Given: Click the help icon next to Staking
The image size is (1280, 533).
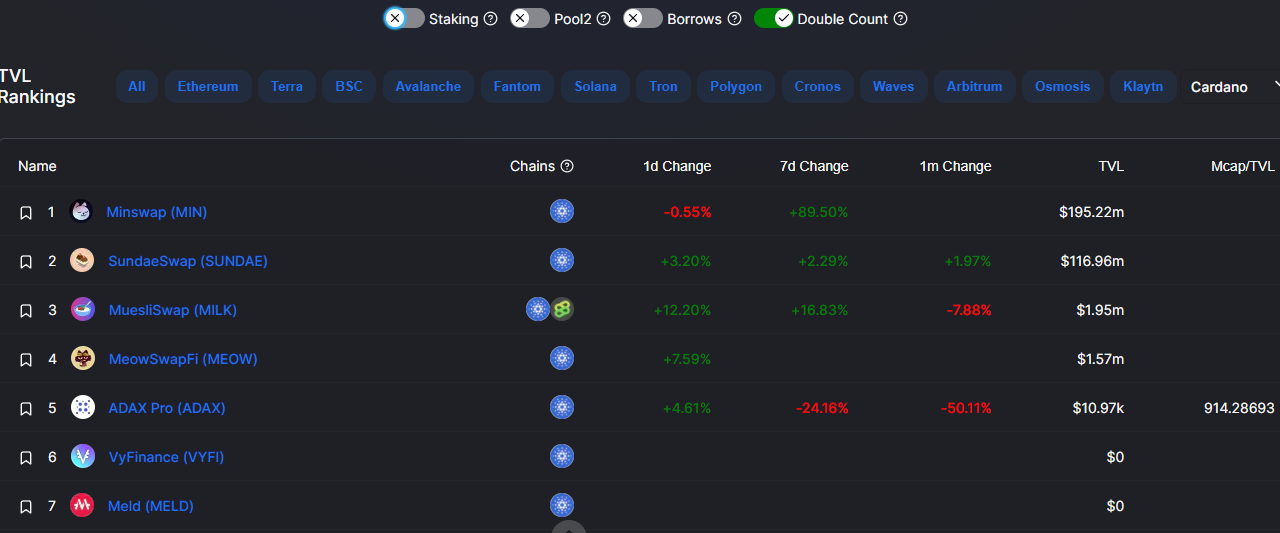Looking at the screenshot, I should pos(490,19).
